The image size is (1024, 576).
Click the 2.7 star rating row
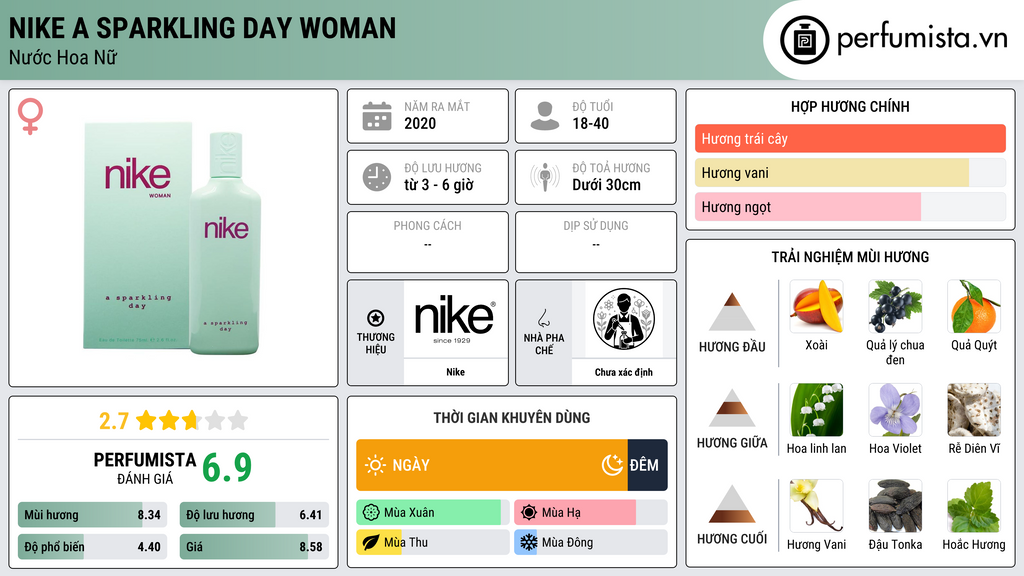click(x=174, y=421)
